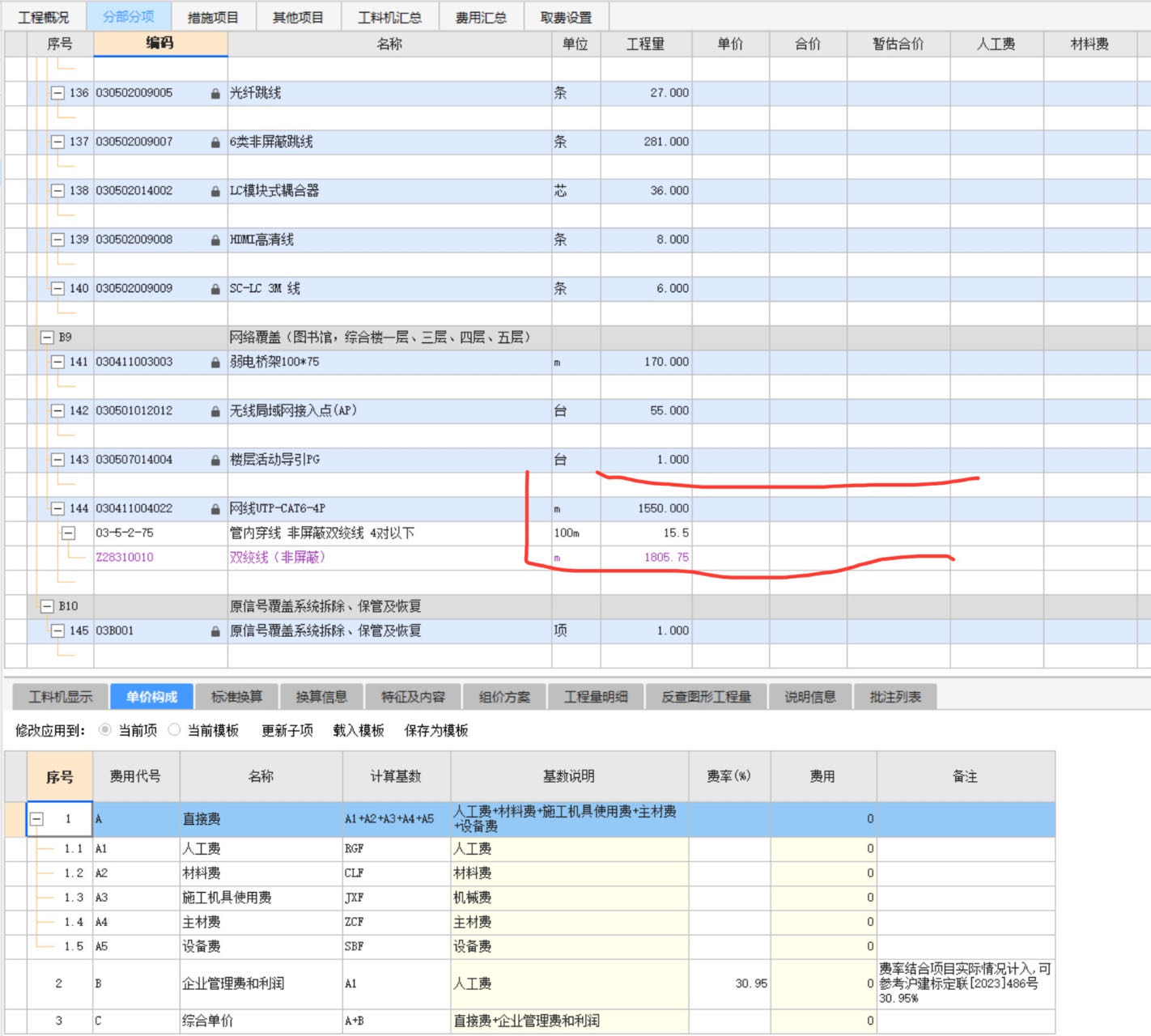Viewport: 1151px width, 1036px height.
Task: Collapse 直接费 row in cost table
Action: click(x=36, y=819)
